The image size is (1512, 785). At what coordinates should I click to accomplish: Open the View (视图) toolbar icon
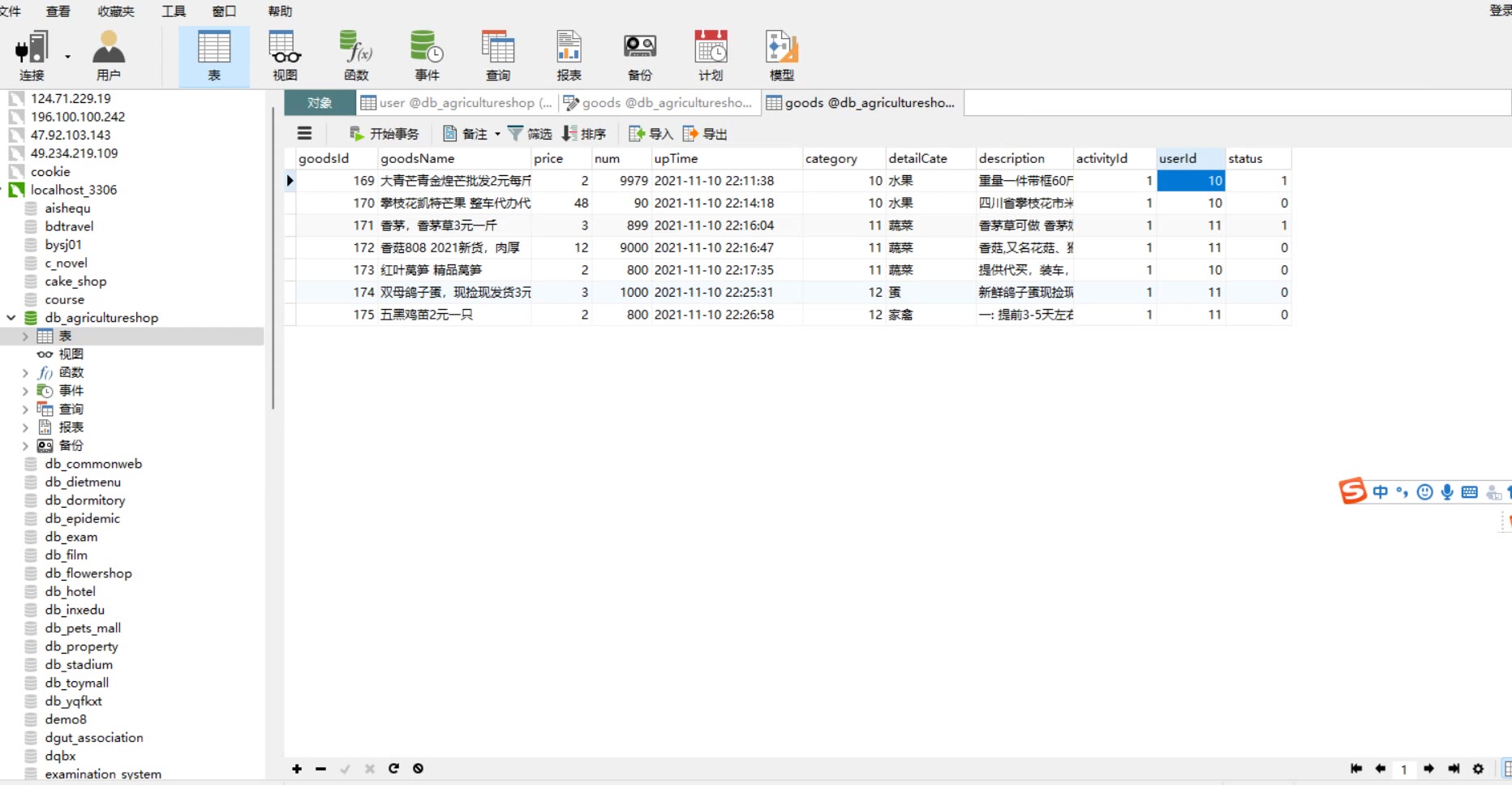point(285,55)
